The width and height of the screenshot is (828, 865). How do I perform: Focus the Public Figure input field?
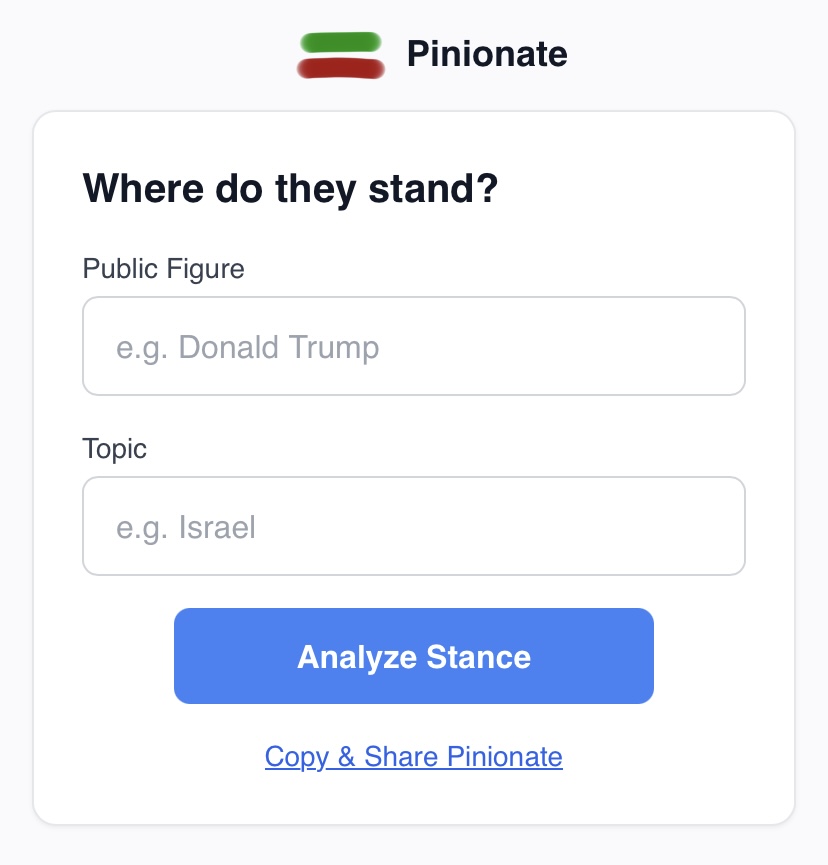pos(414,346)
